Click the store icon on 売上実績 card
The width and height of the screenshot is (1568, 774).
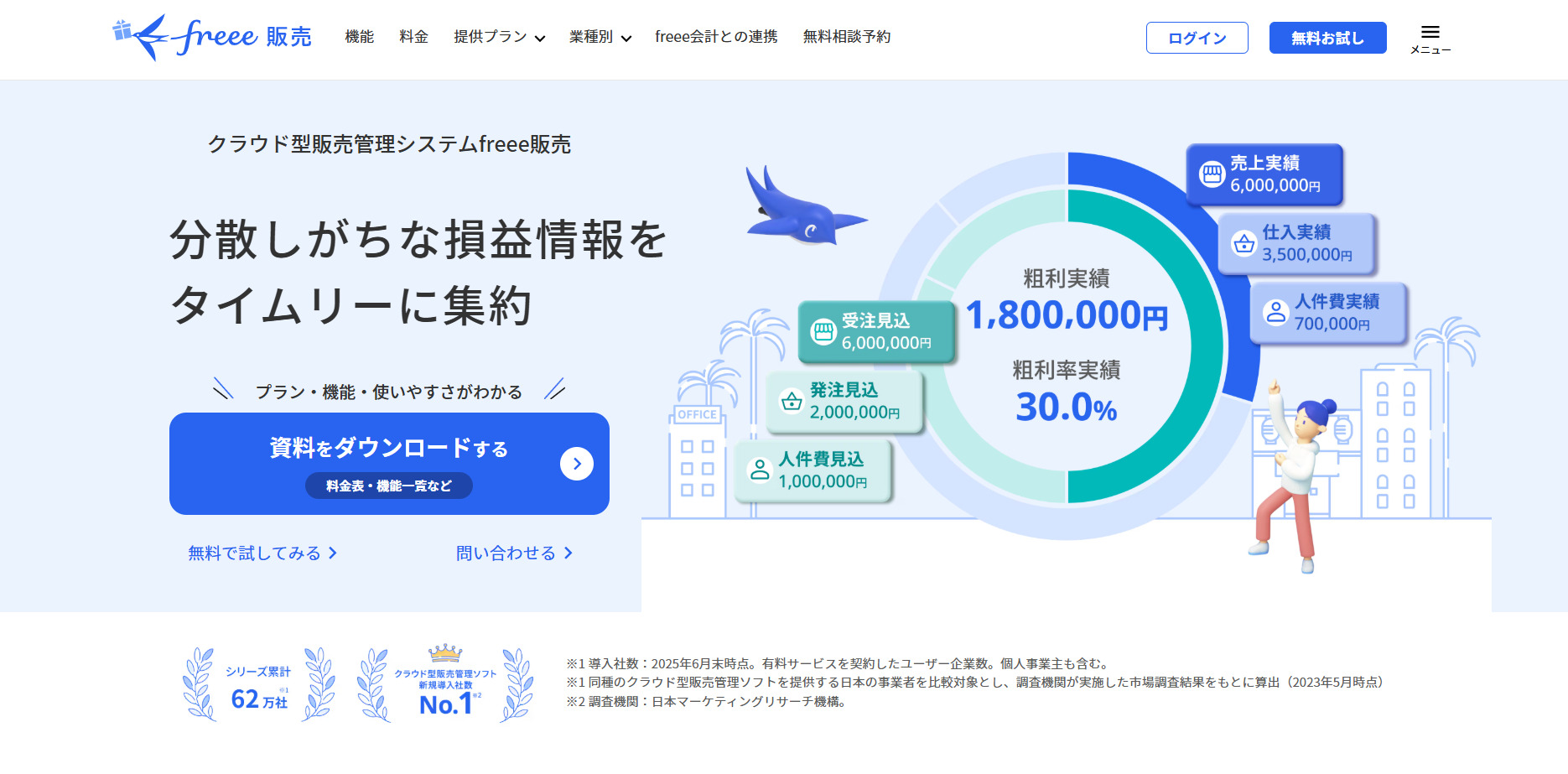pos(1212,174)
